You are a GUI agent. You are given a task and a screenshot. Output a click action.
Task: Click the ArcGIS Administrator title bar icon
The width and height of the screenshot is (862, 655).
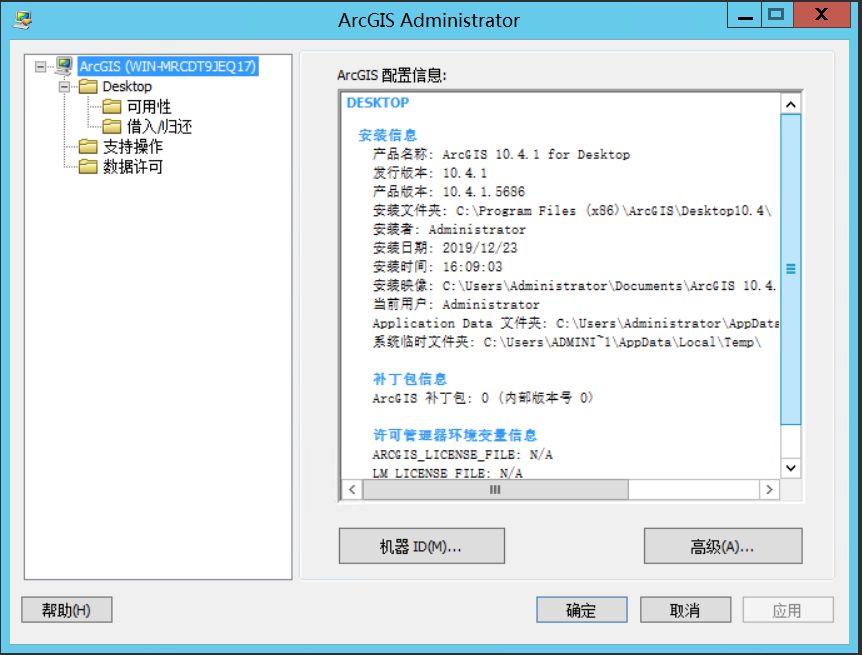pyautogui.click(x=23, y=20)
